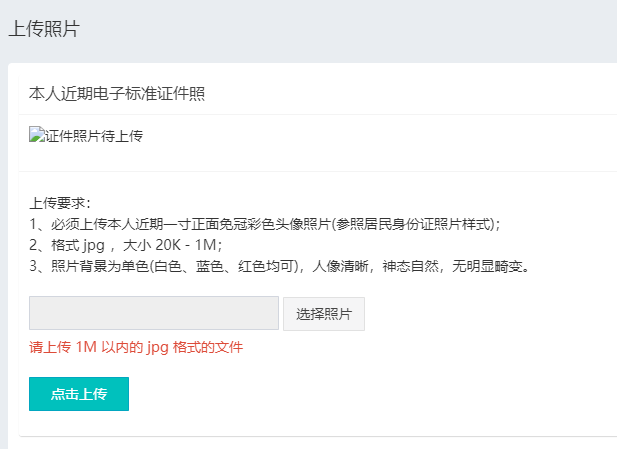
Task: Click the 上传要求 label
Action: point(60,203)
